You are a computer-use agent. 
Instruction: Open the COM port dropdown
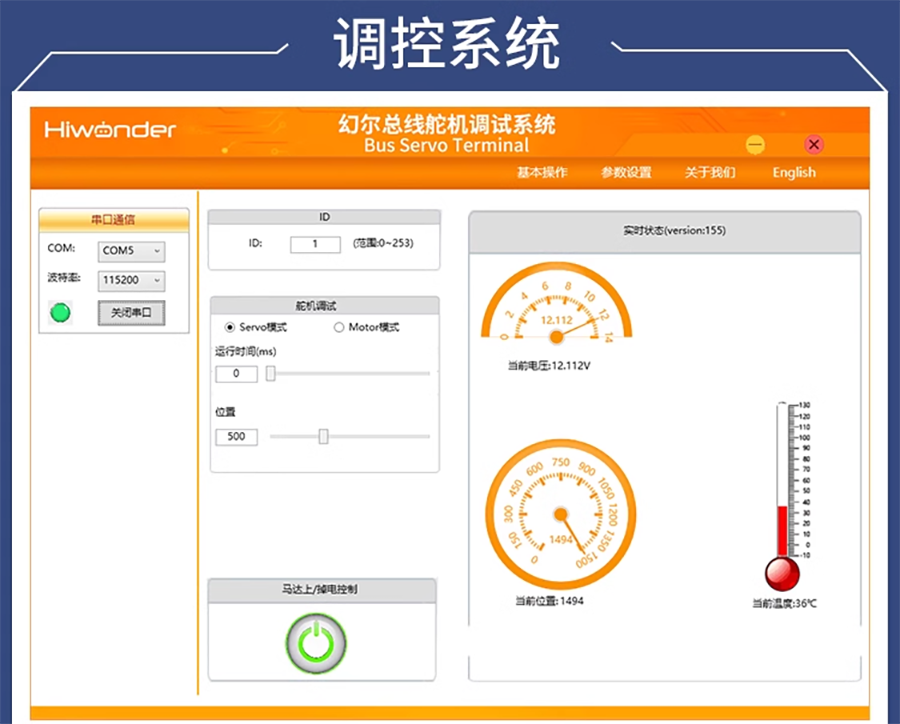(131, 251)
